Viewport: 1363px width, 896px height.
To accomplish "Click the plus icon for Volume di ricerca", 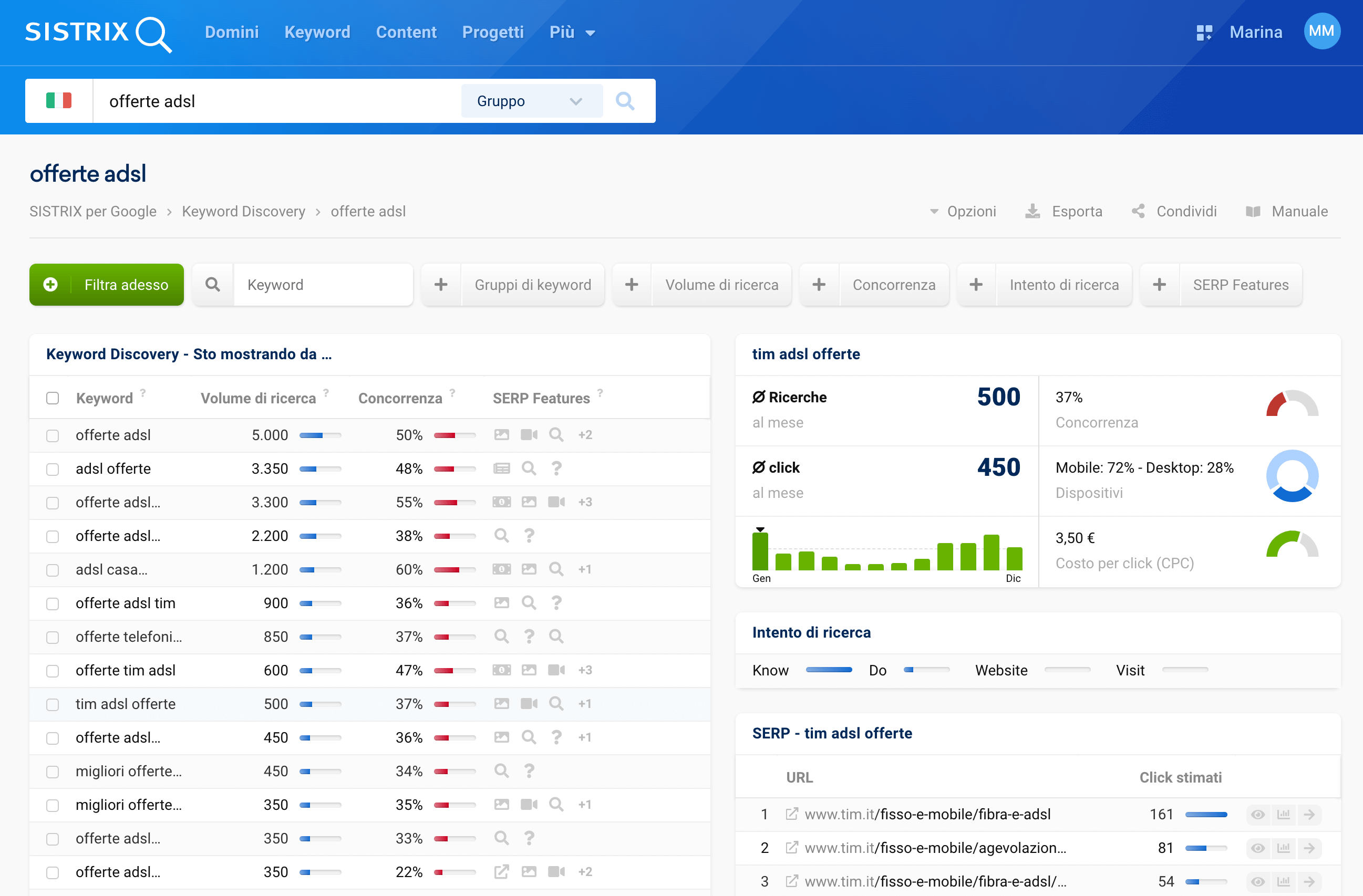I will [632, 285].
